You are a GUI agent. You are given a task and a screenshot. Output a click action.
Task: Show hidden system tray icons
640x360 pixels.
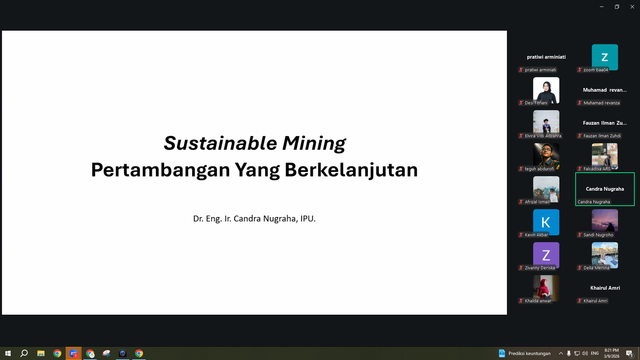(x=561, y=353)
